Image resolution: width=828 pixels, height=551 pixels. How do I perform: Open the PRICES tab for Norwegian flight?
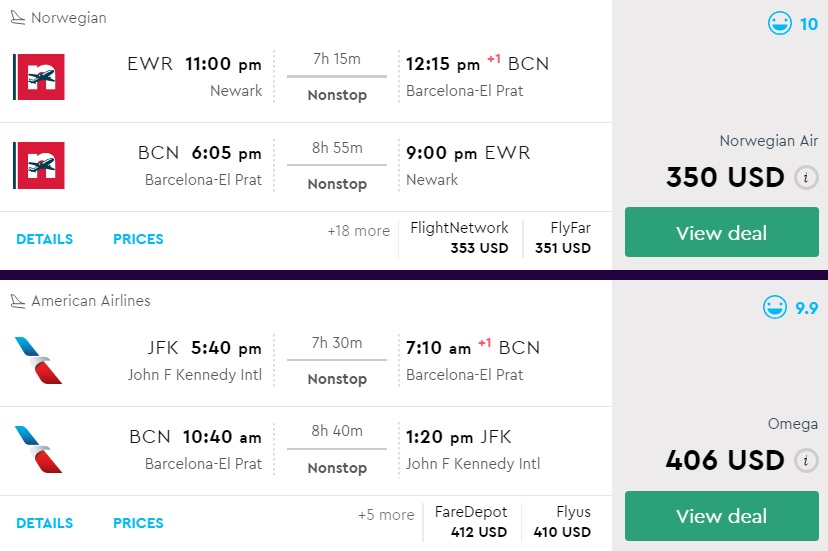138,239
